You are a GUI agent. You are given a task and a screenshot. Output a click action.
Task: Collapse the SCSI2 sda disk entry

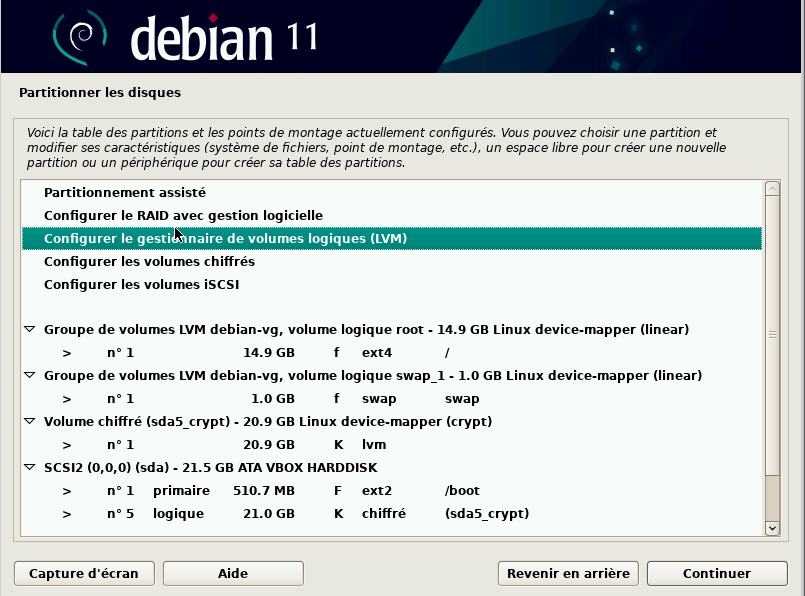tap(29, 467)
